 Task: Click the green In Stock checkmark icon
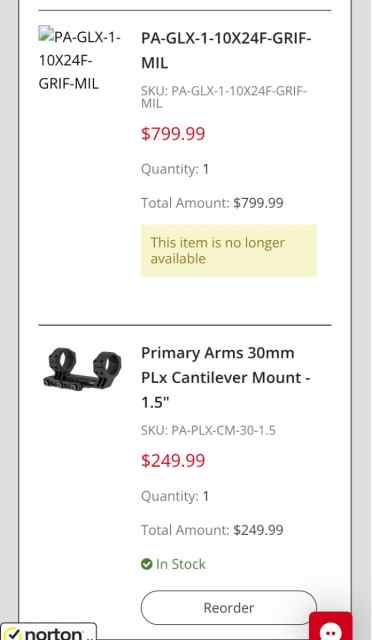(147, 564)
